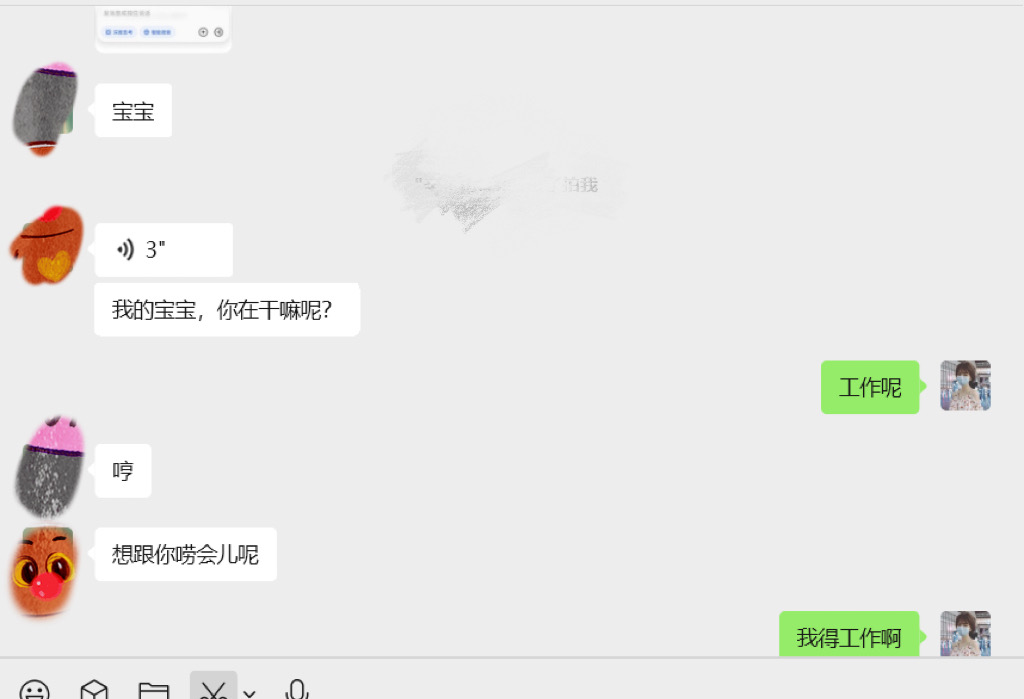
Task: Select the message 想跟你唠会儿呢
Action: pyautogui.click(x=185, y=554)
